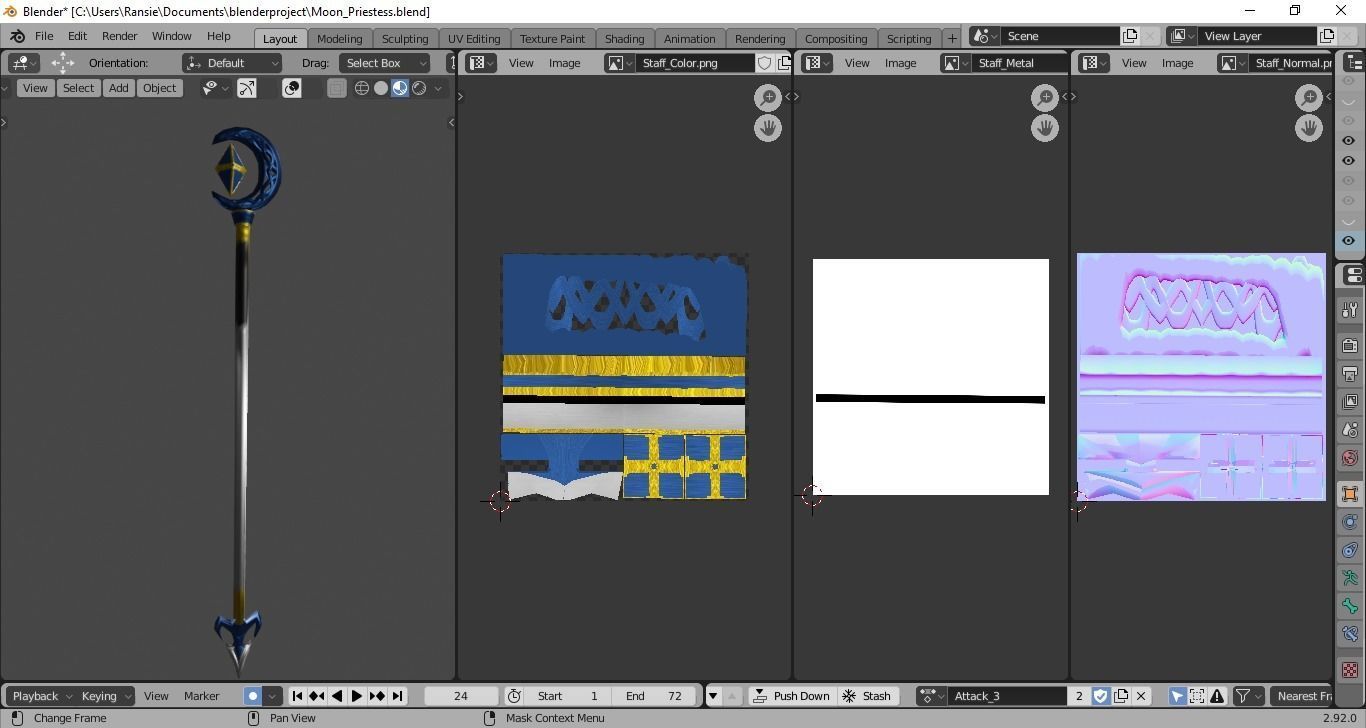Click zoom icon in Staff_Color editor
Image resolution: width=1366 pixels, height=728 pixels.
pyautogui.click(x=767, y=97)
